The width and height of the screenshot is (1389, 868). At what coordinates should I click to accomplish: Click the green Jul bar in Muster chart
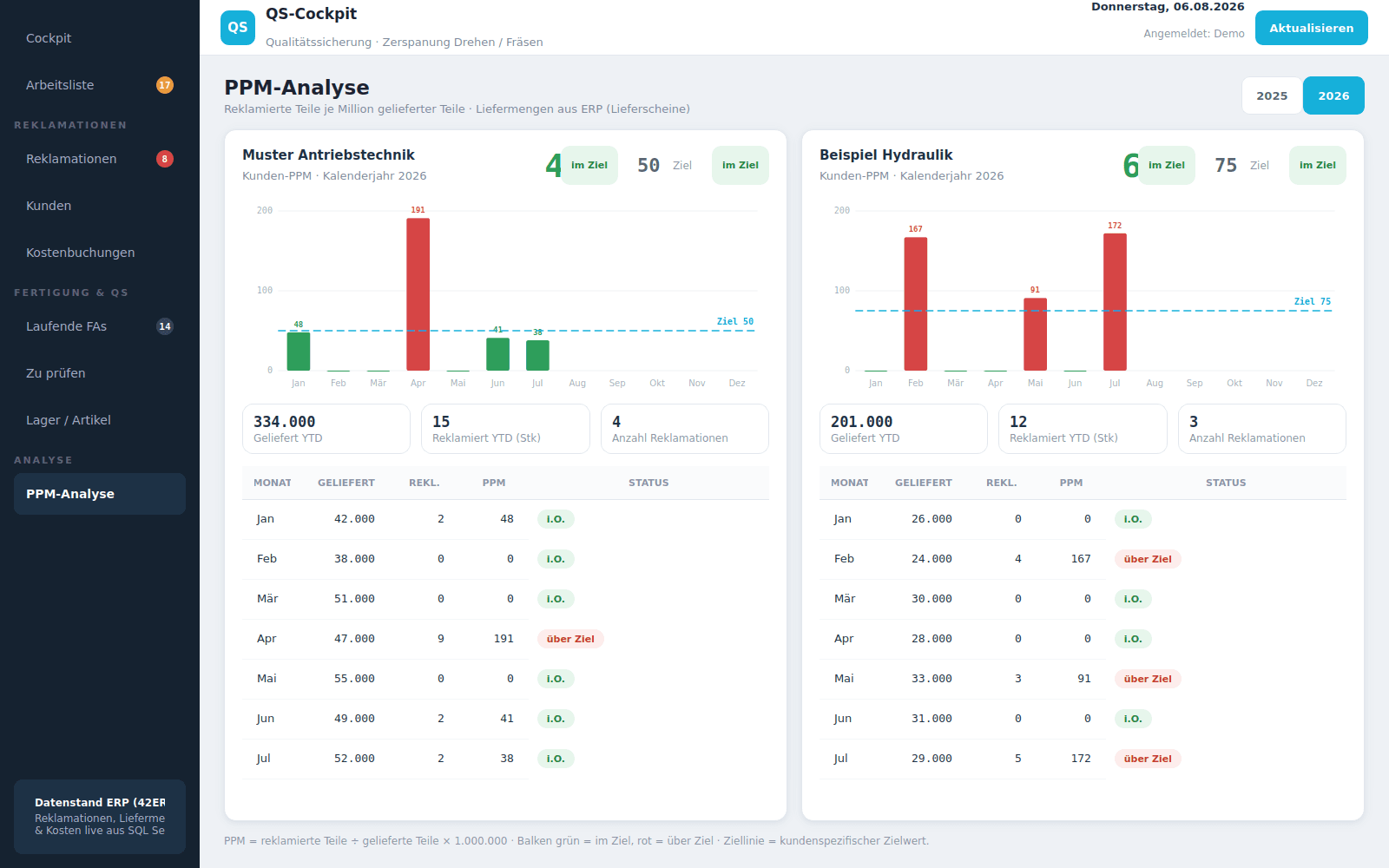pyautogui.click(x=537, y=355)
